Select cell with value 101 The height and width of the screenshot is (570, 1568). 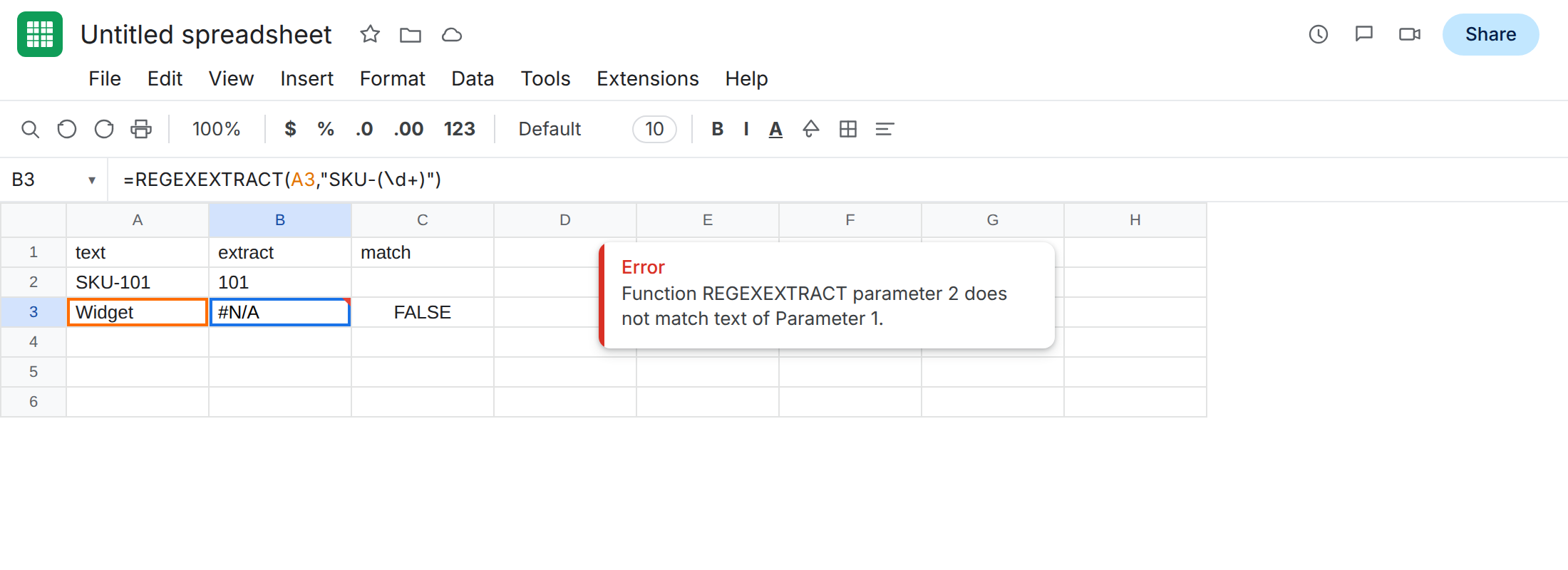pos(280,282)
